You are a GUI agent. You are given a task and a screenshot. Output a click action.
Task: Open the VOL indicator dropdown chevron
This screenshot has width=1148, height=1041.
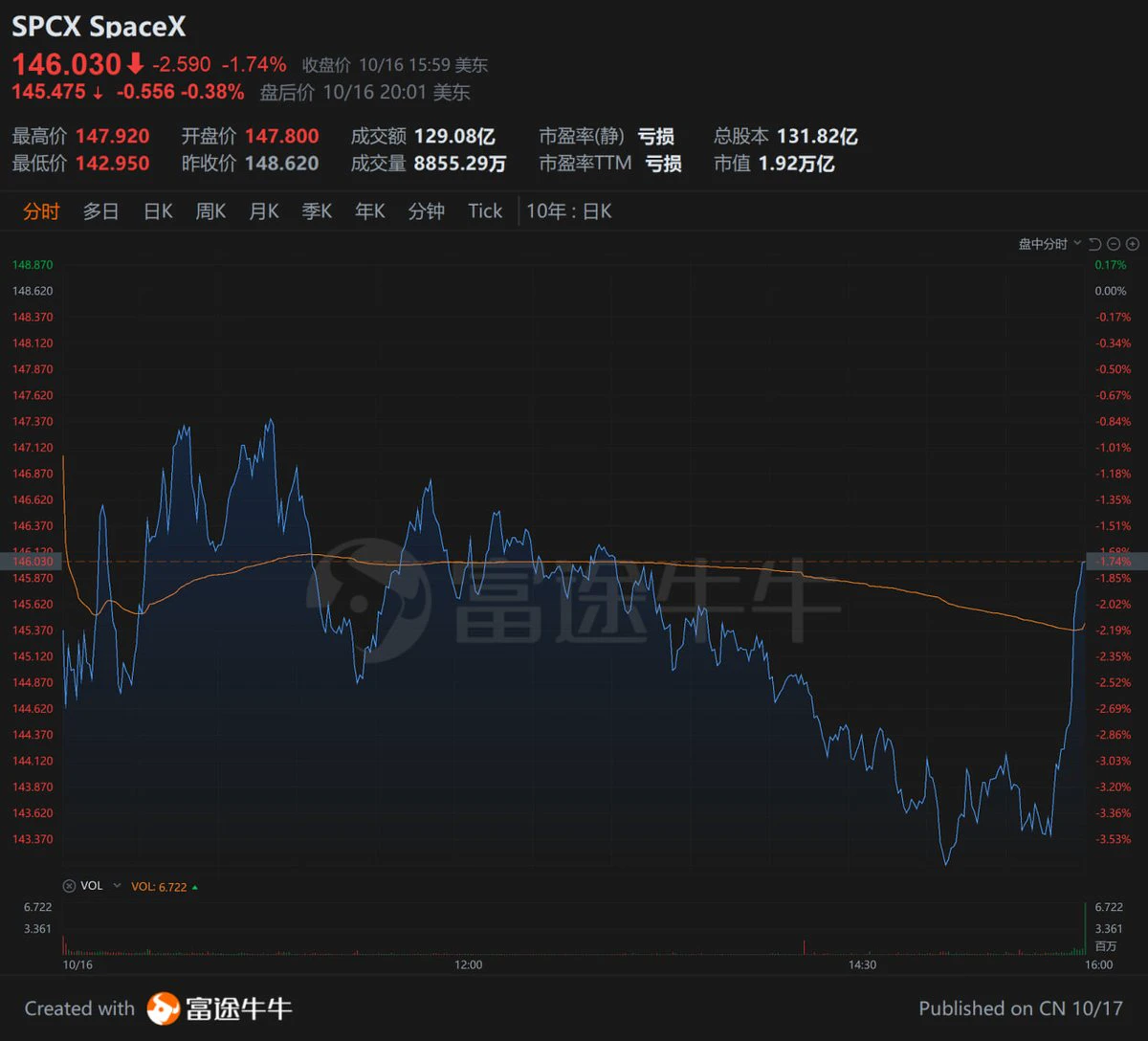point(118,886)
